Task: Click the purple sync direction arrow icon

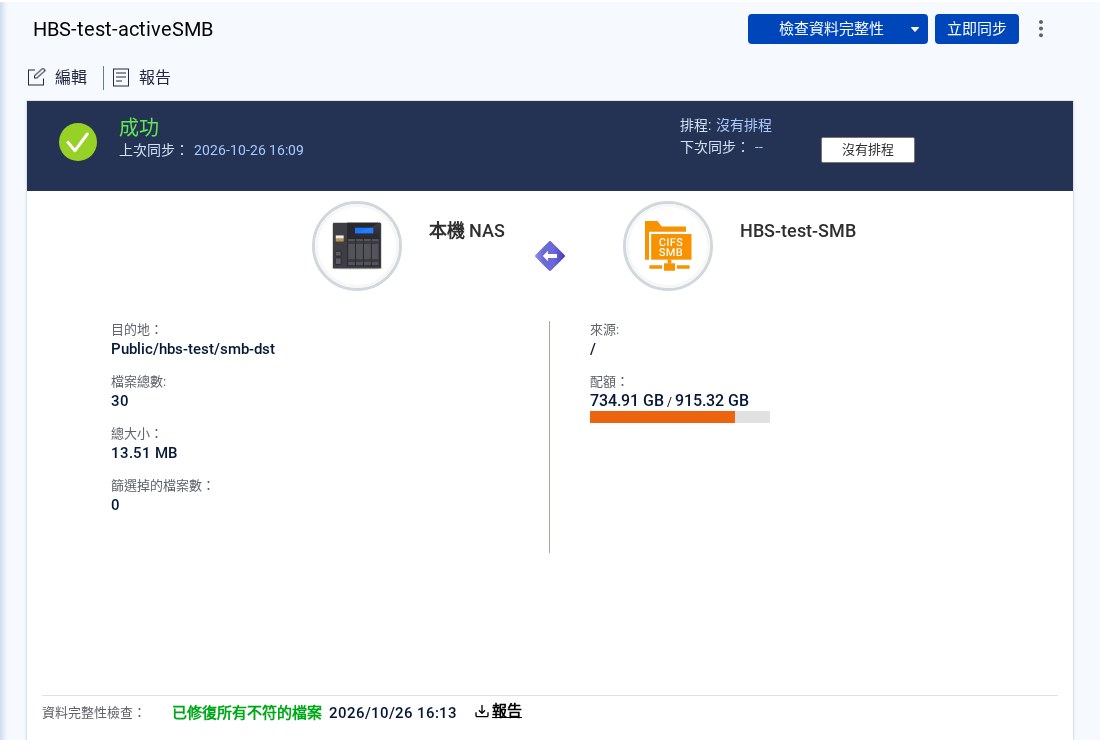Action: [x=550, y=256]
